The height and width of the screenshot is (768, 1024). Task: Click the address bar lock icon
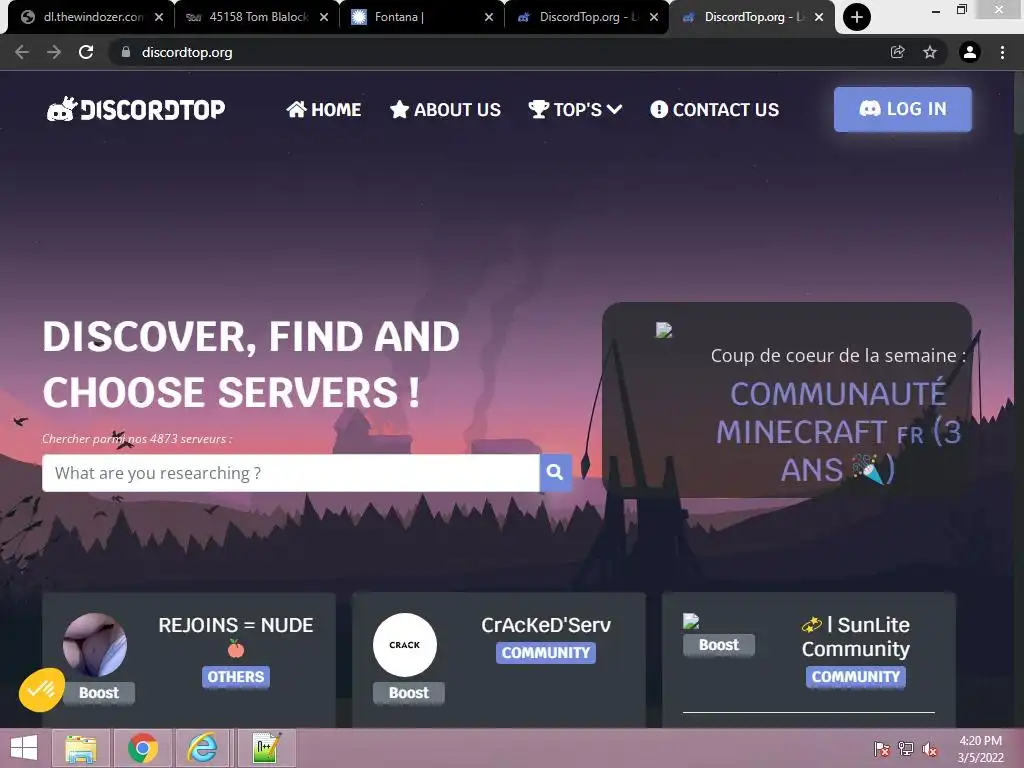126,52
